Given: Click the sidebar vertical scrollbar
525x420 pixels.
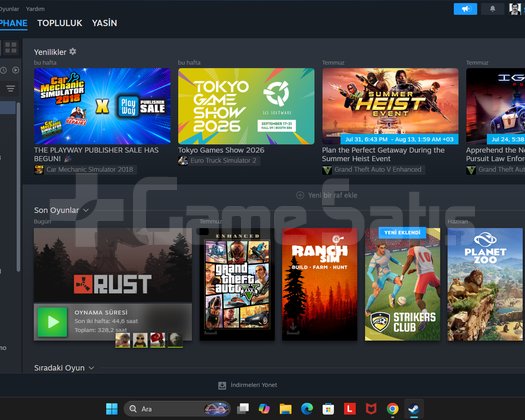Looking at the screenshot, I should tap(18, 188).
